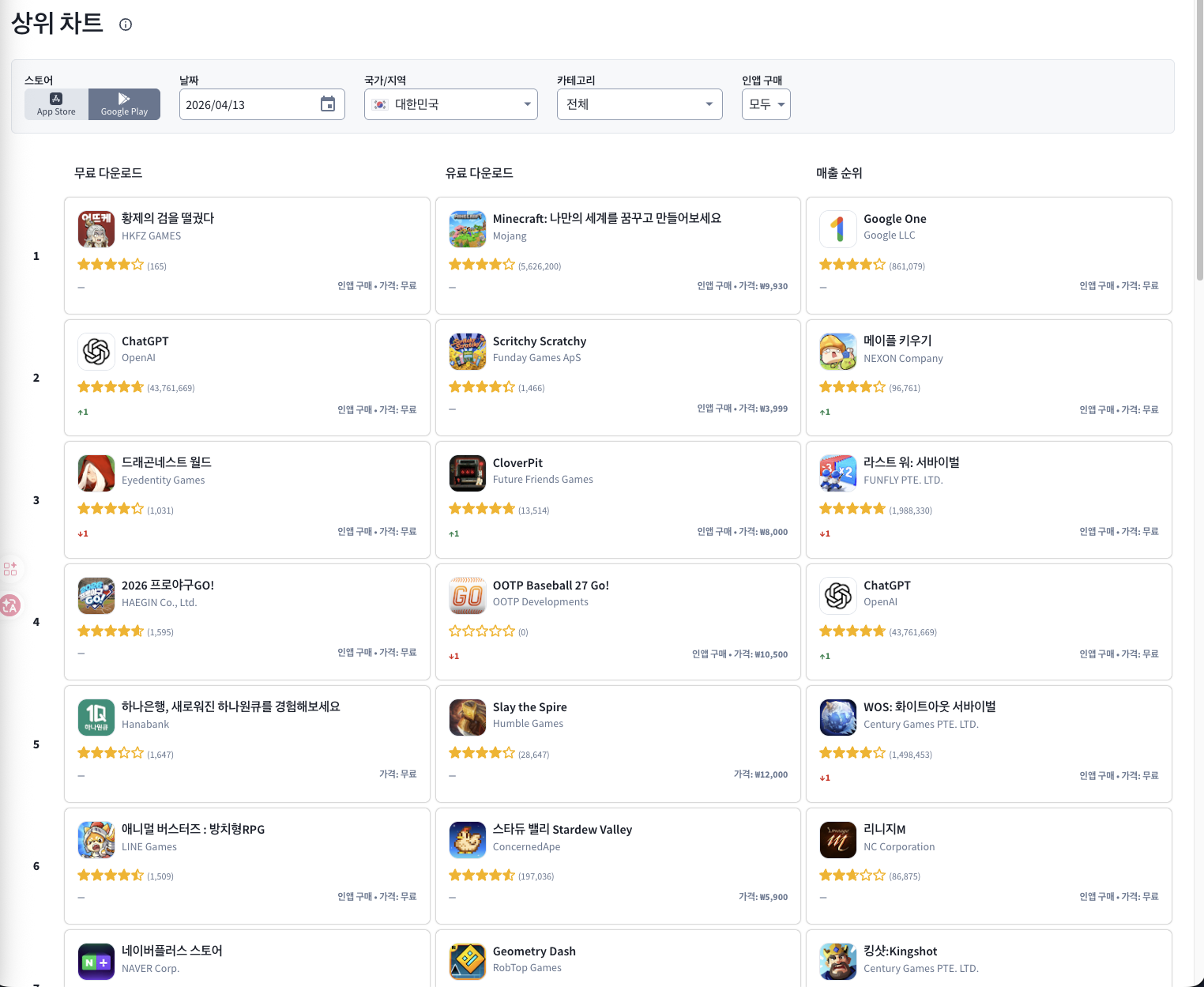
Task: Click the 무료 다운로드 column heading
Action: tap(108, 173)
